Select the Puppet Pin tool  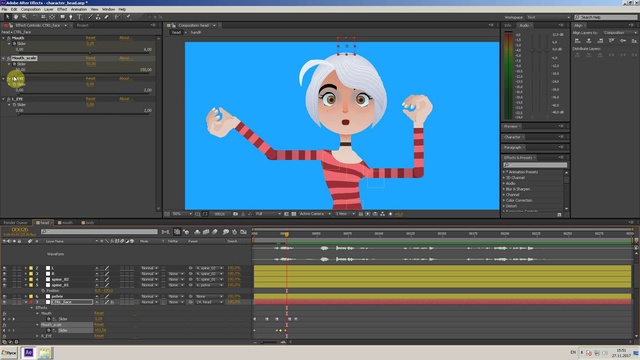tap(128, 17)
